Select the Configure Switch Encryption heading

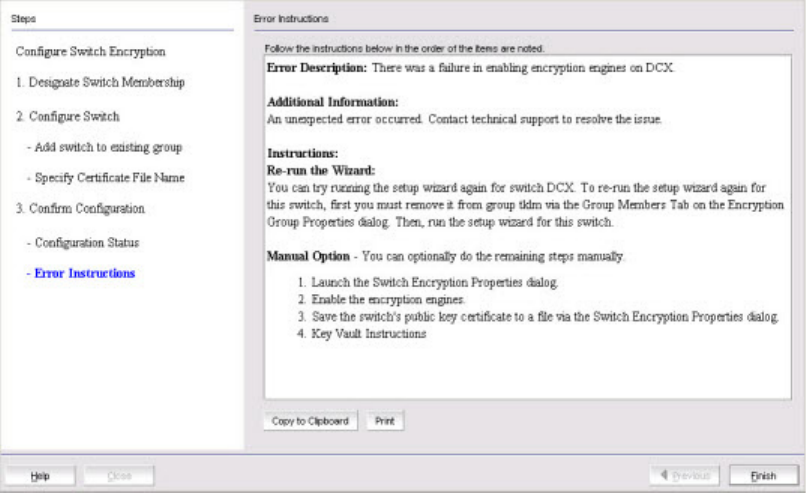point(91,51)
